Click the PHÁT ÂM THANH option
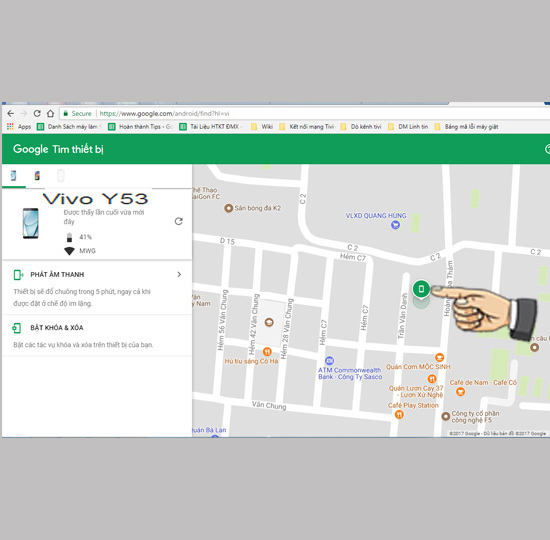Viewport: 550px width, 540px height. point(97,288)
